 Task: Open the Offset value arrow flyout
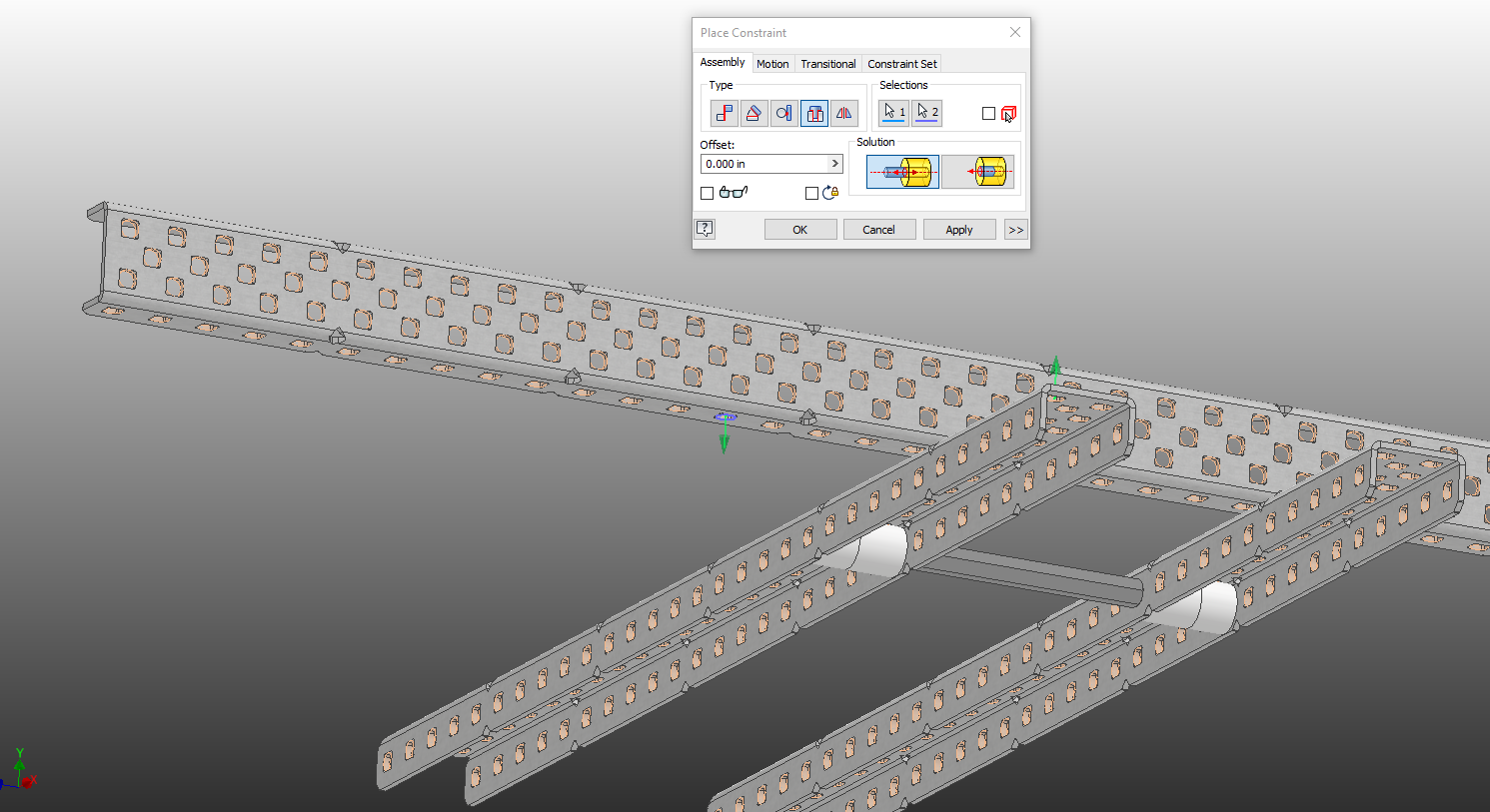(x=835, y=164)
